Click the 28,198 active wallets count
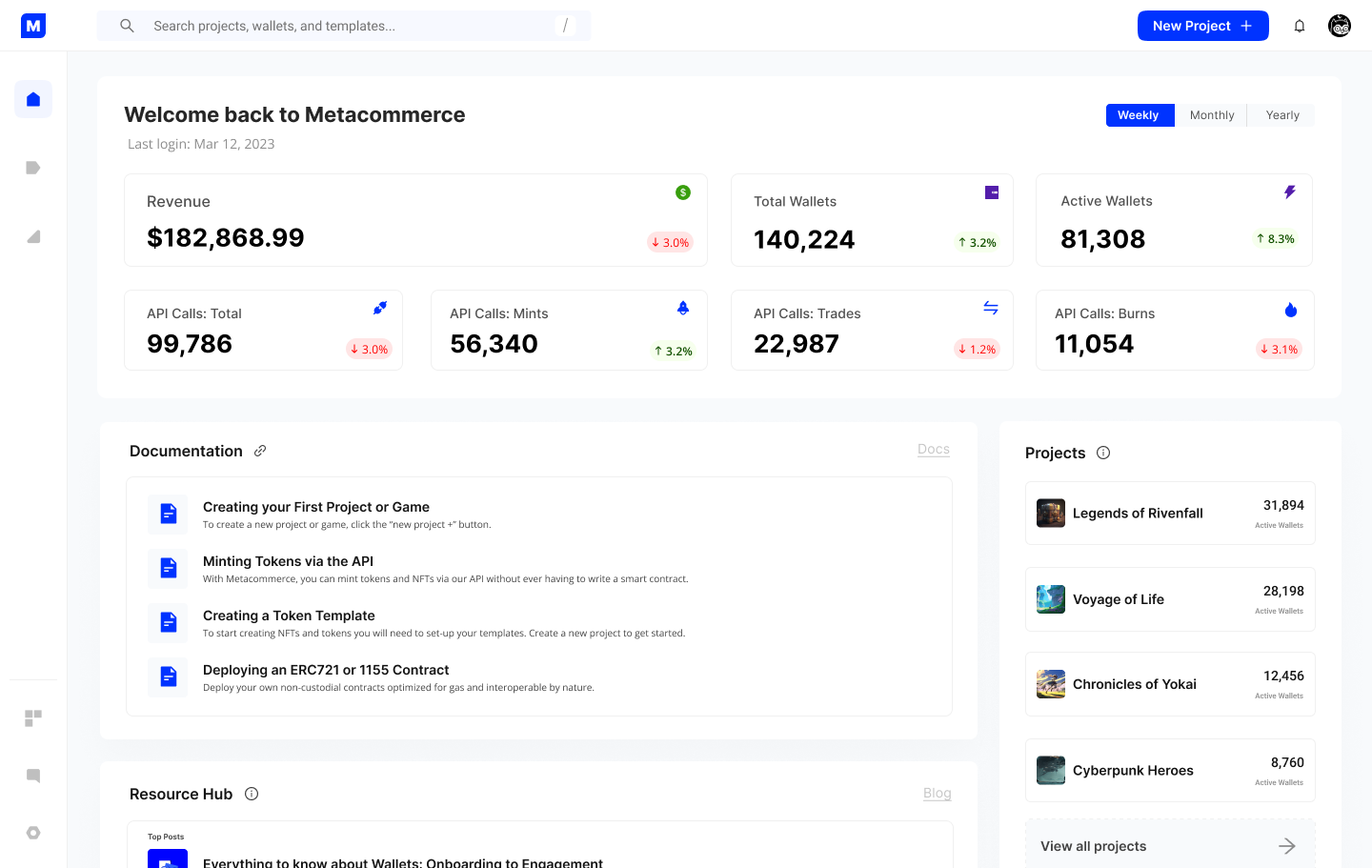 click(1283, 591)
